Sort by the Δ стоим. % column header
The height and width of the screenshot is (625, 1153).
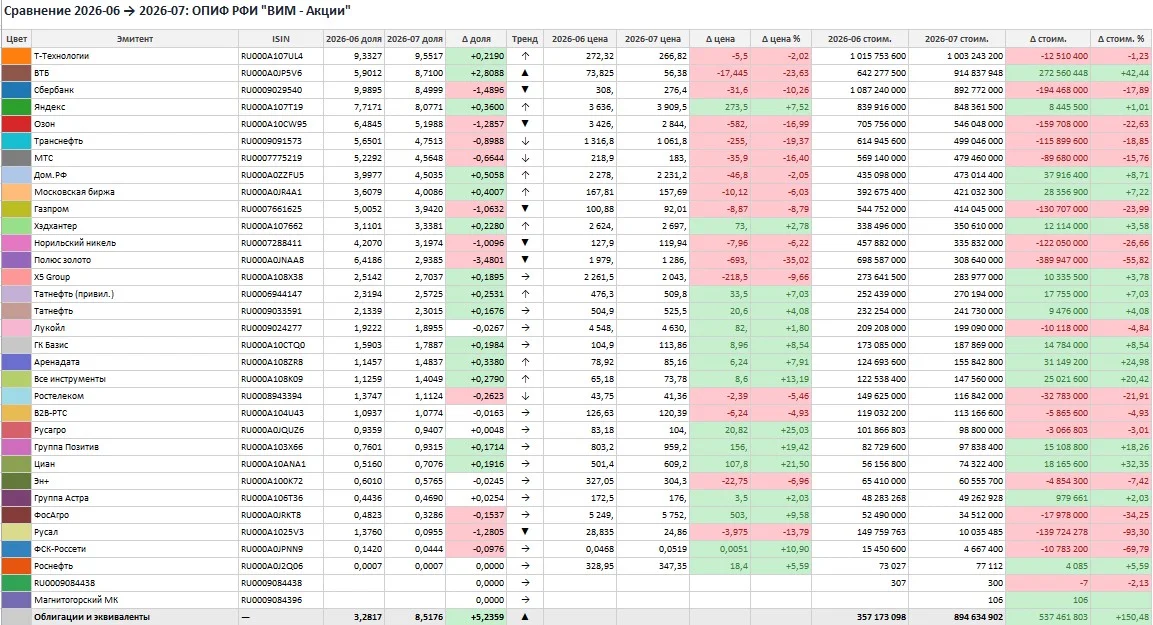click(1121, 39)
